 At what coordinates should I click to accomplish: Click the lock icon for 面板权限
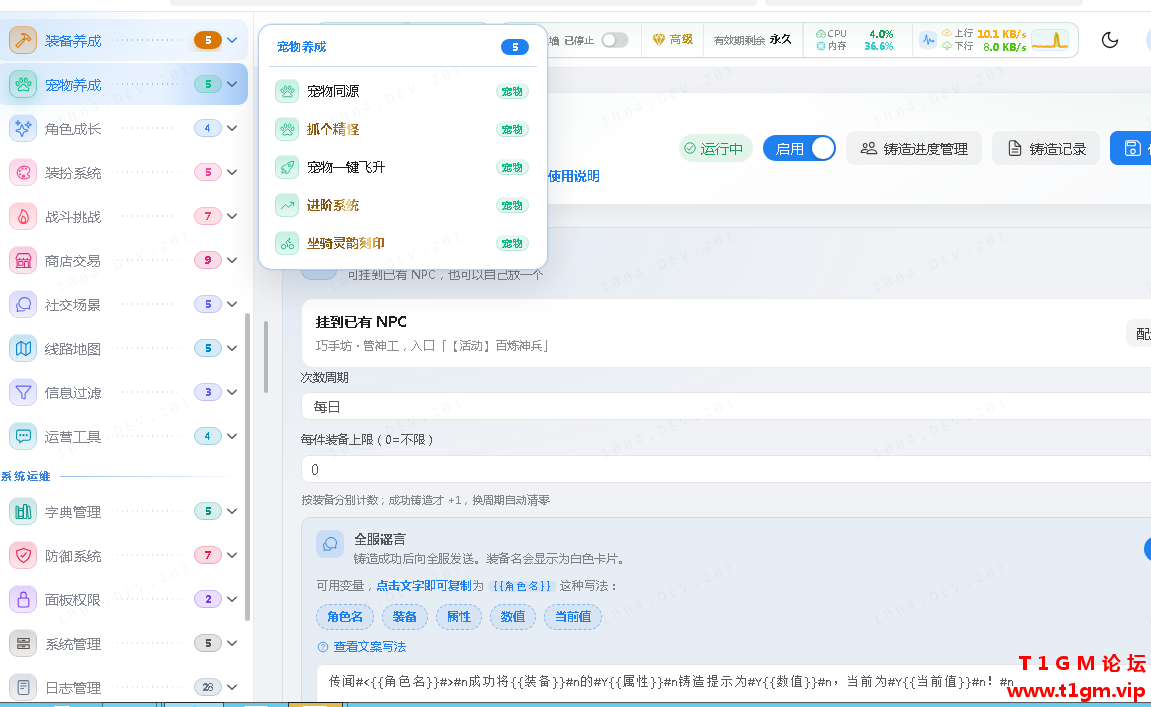tap(23, 599)
